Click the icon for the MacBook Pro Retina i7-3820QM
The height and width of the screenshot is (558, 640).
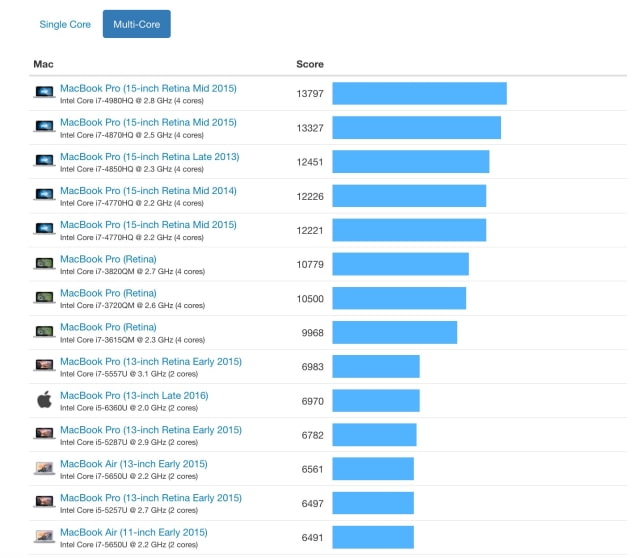(44, 263)
